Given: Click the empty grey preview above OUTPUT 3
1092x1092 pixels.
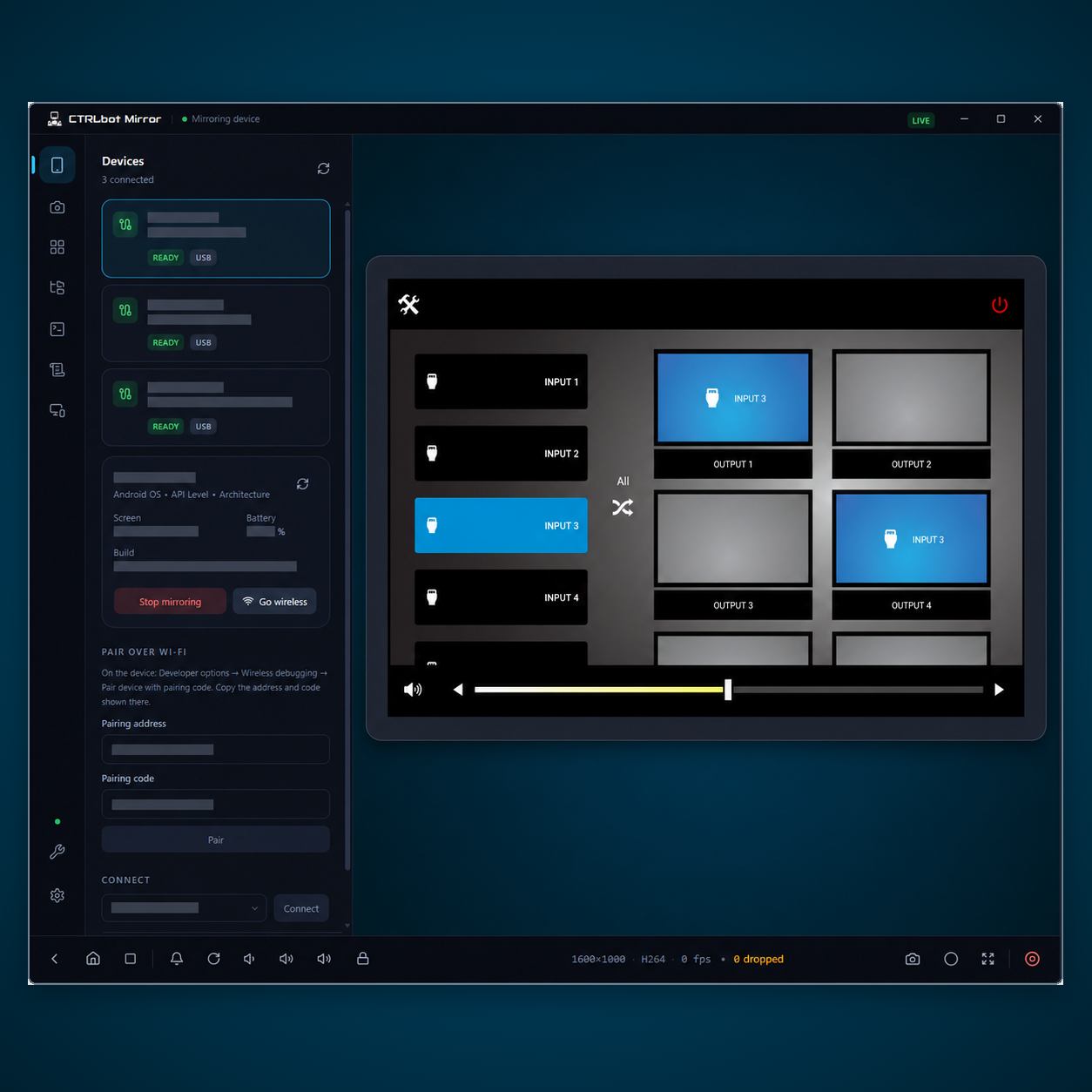Looking at the screenshot, I should 733,538.
